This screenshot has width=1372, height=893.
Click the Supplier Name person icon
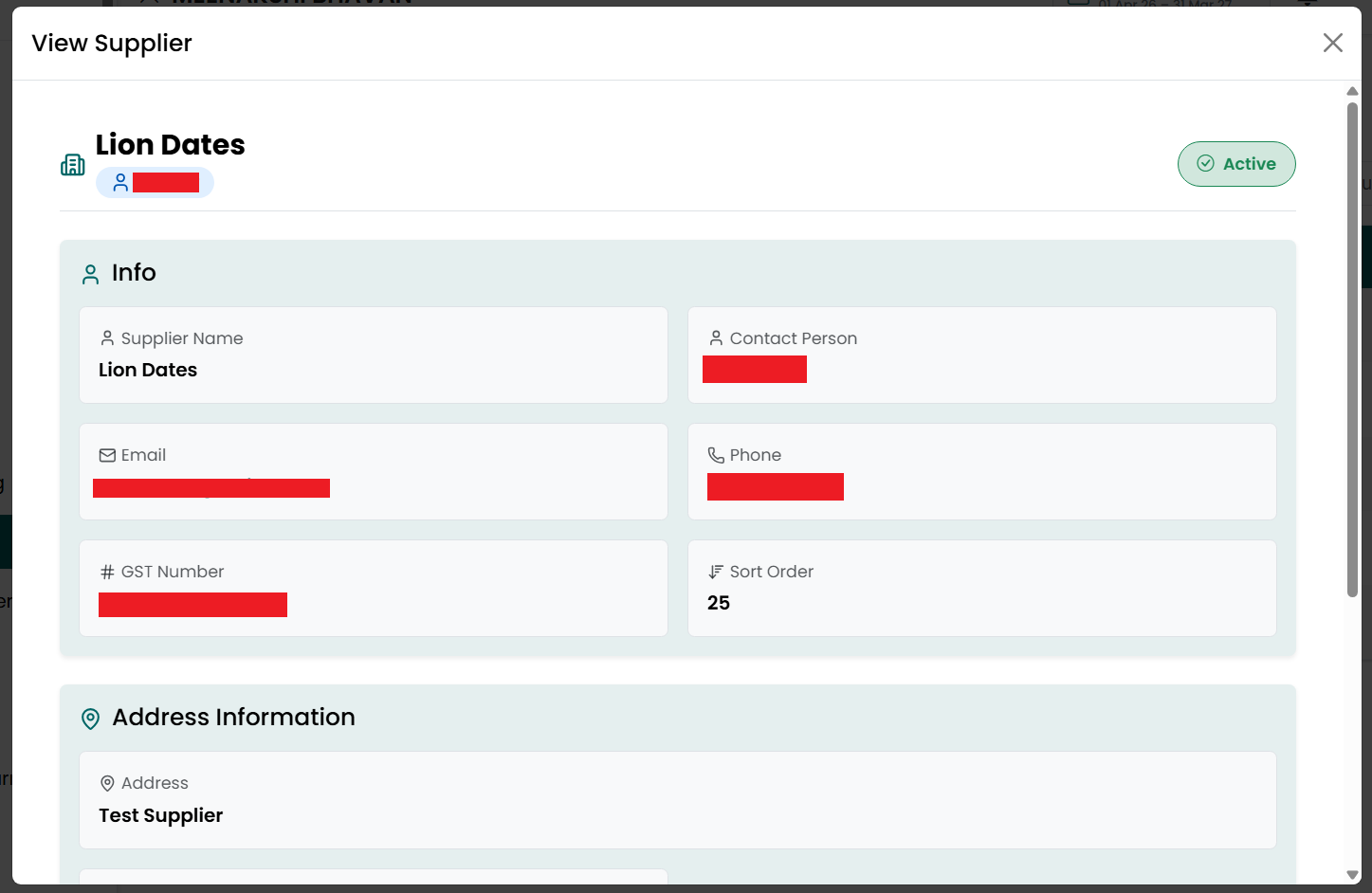click(x=107, y=338)
